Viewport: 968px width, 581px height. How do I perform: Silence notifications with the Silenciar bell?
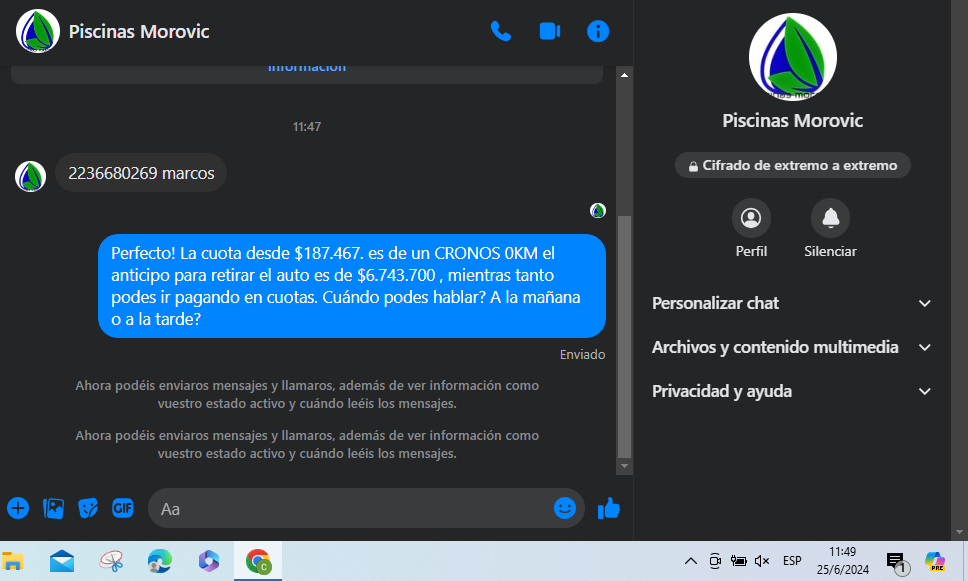(830, 218)
